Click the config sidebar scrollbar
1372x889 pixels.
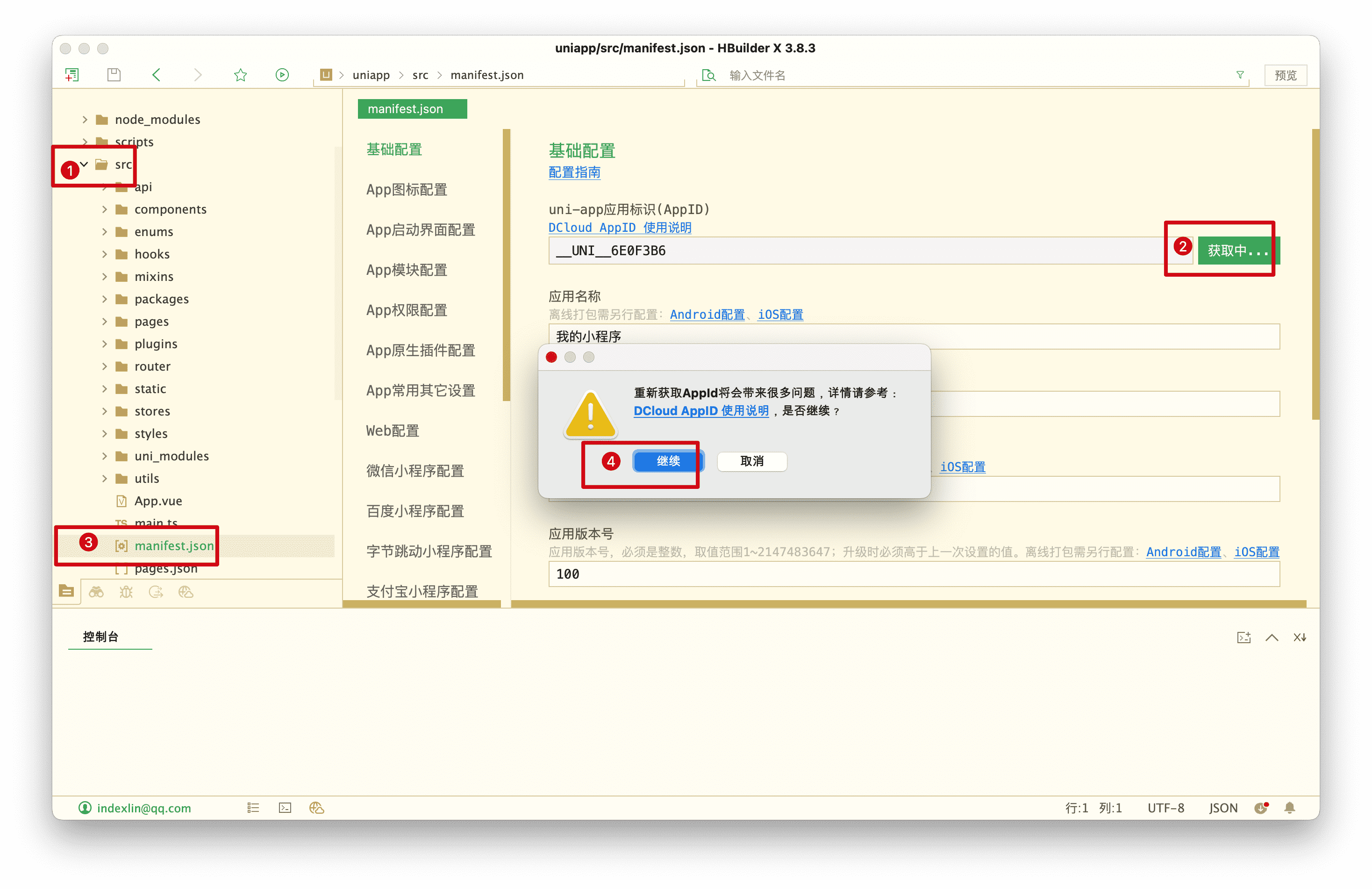[x=506, y=265]
